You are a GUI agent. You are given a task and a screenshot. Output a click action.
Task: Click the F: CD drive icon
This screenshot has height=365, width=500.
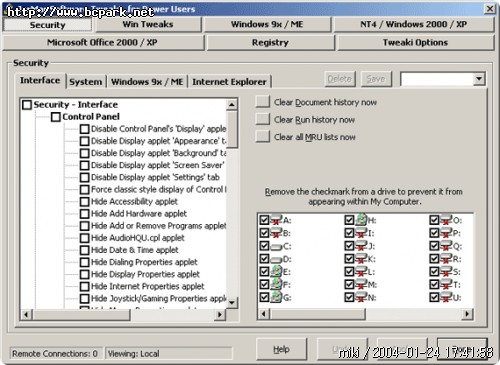point(276,284)
